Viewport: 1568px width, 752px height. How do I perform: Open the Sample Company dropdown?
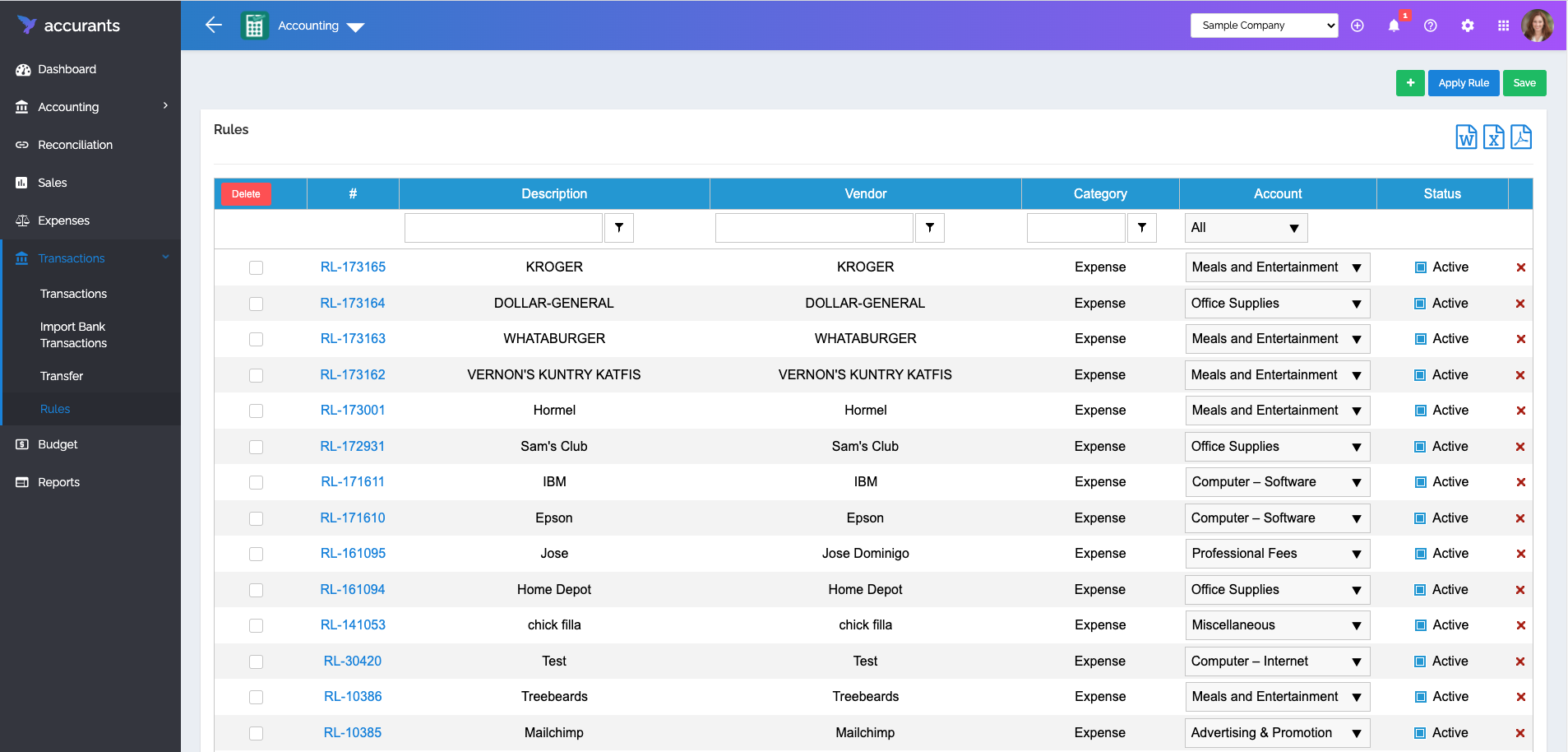1263,25
